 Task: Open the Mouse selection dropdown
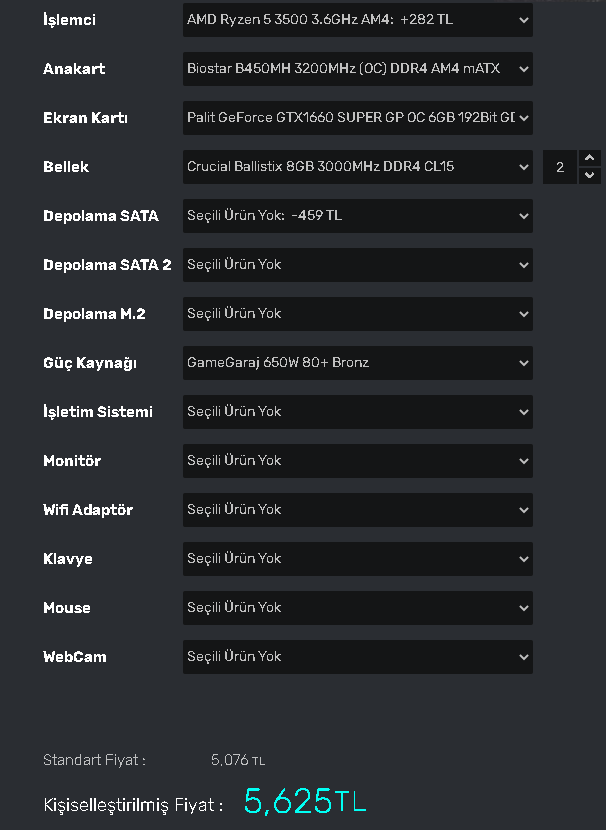[x=357, y=607]
